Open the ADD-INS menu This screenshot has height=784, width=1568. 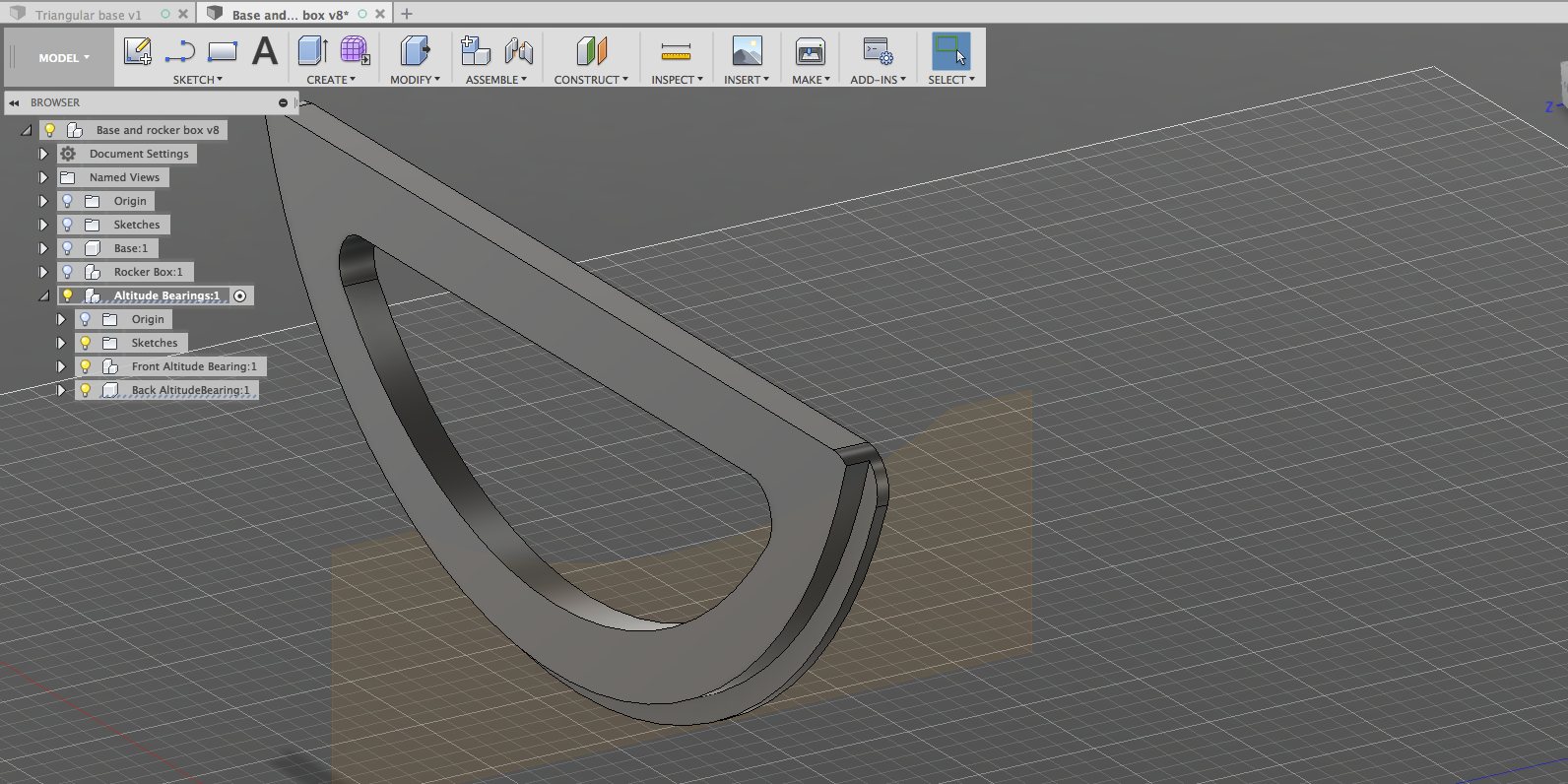click(878, 80)
